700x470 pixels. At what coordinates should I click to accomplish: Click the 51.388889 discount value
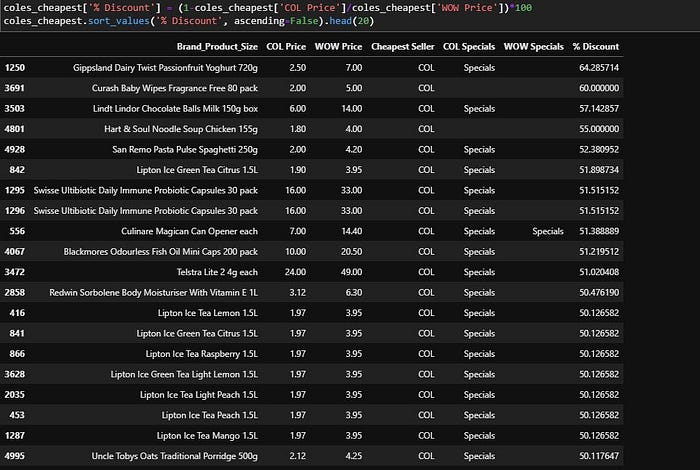click(x=599, y=231)
